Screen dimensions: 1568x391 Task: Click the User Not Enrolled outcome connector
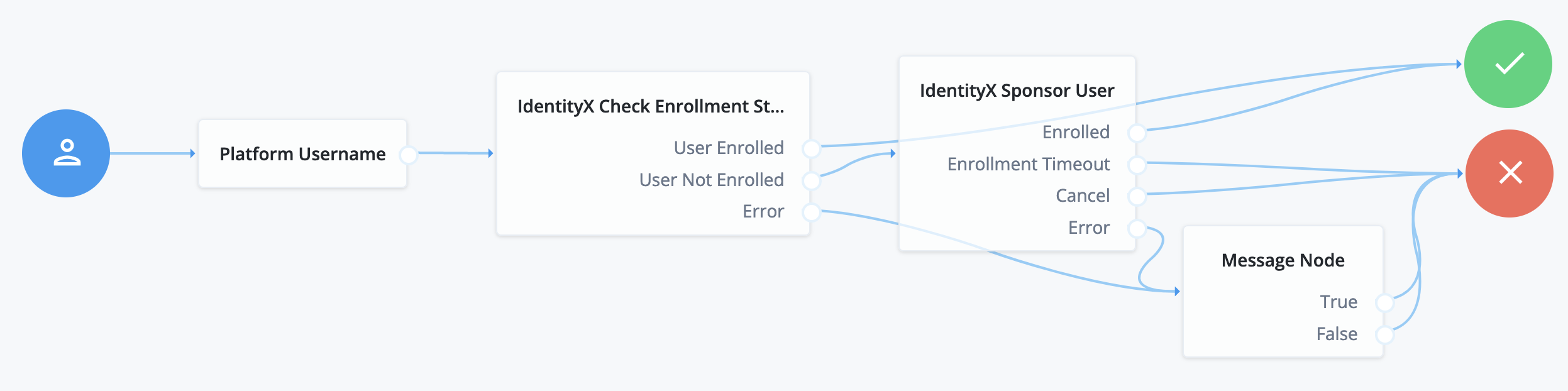click(812, 181)
